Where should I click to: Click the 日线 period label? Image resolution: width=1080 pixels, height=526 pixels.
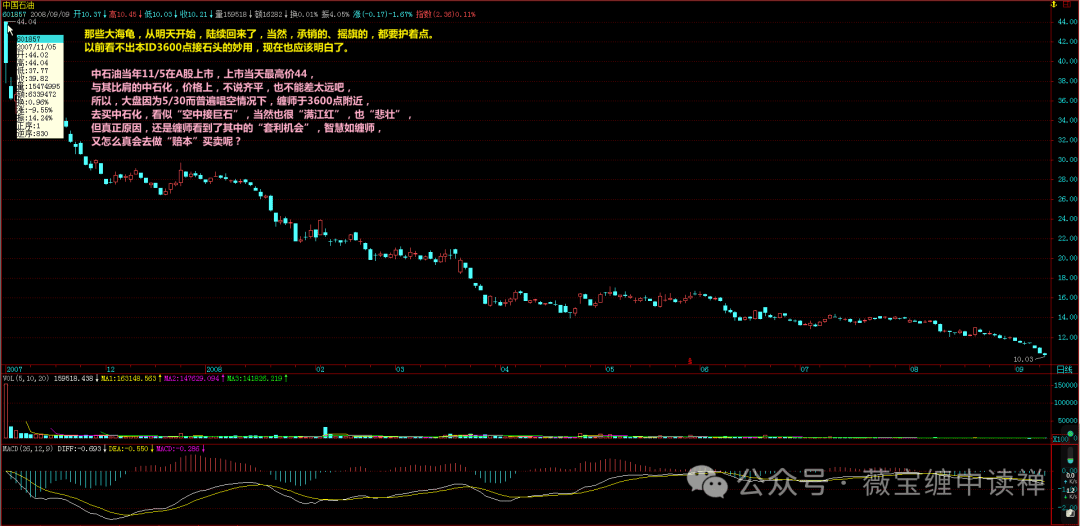point(1064,370)
